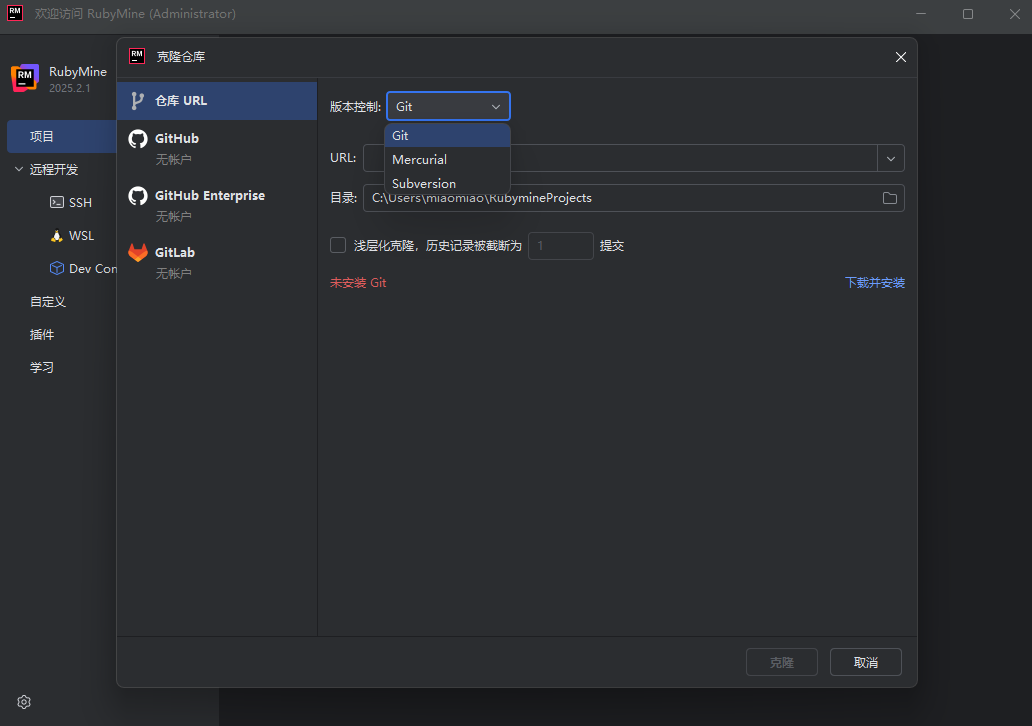Click the 下载并安装 link
The height and width of the screenshot is (726, 1032).
(x=874, y=283)
